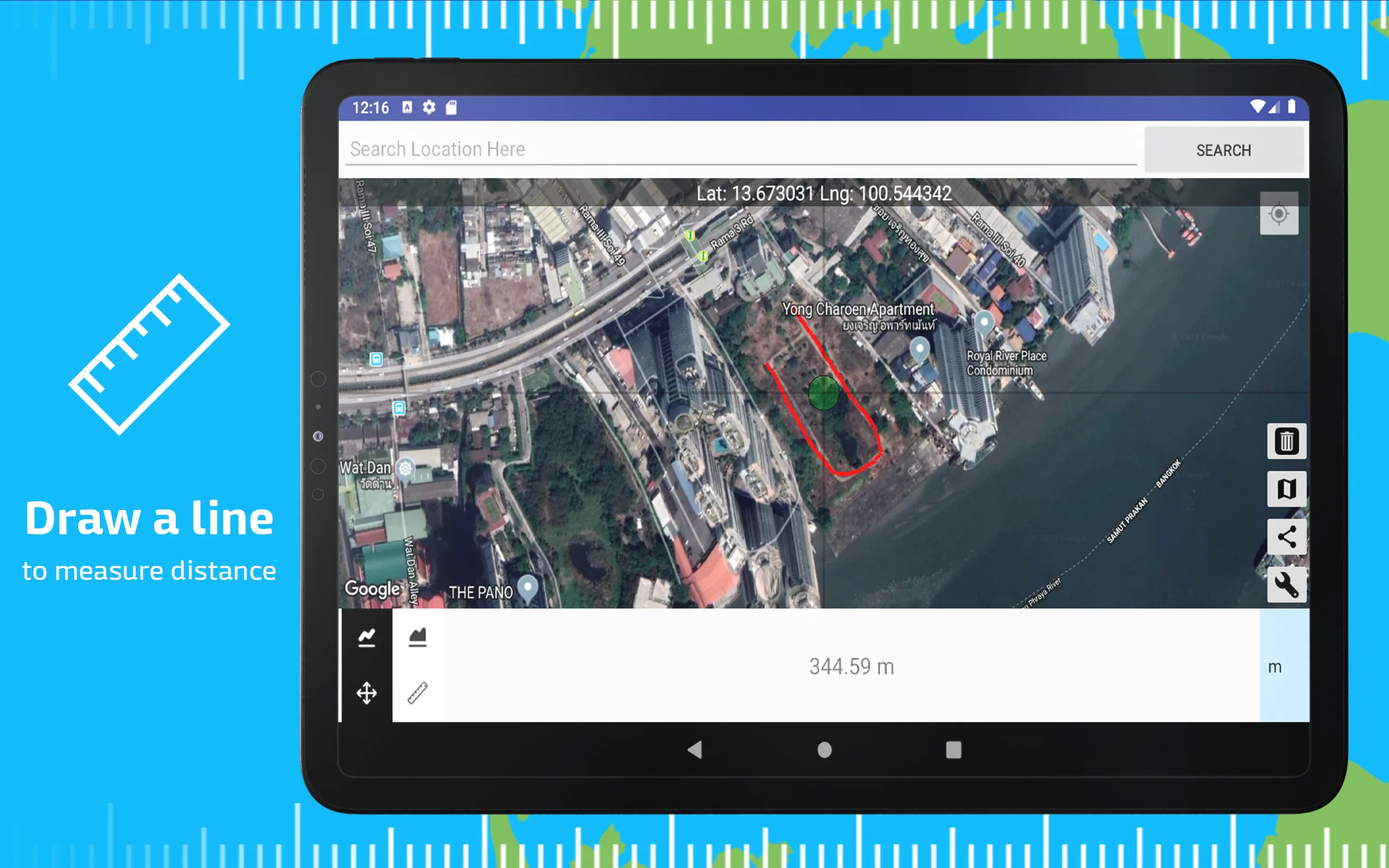Tap the Android recent apps button
Screen dimensions: 1389x868
coord(953,749)
